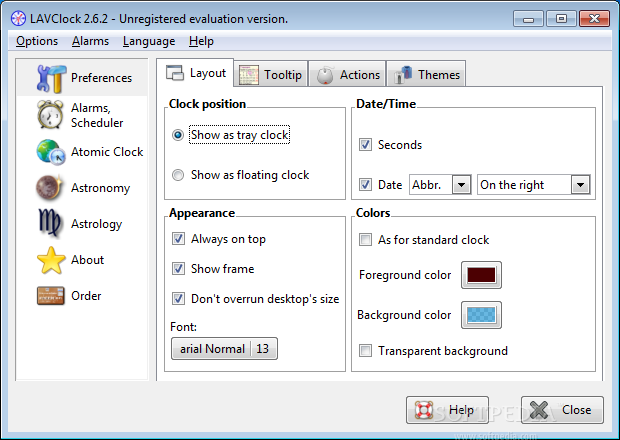
Task: Click the Order credit card icon
Action: [x=51, y=295]
